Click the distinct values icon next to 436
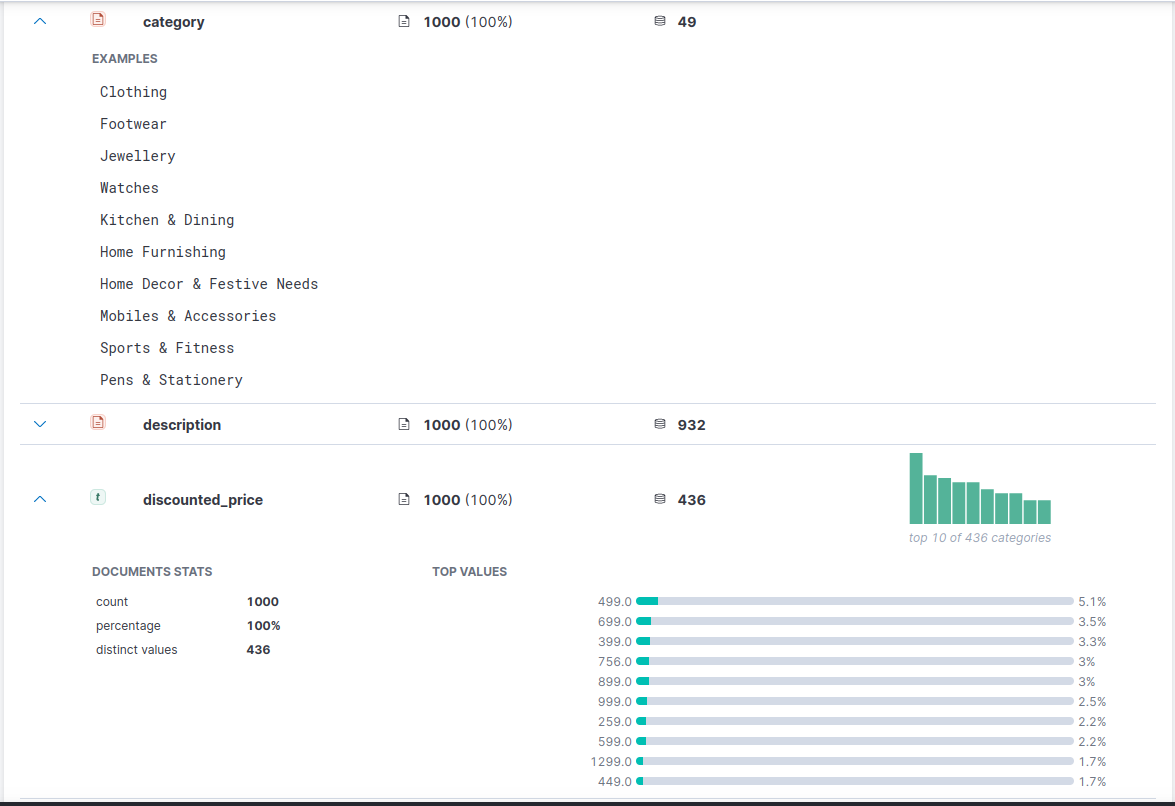Viewport: 1175px width, 806px height. [660, 500]
